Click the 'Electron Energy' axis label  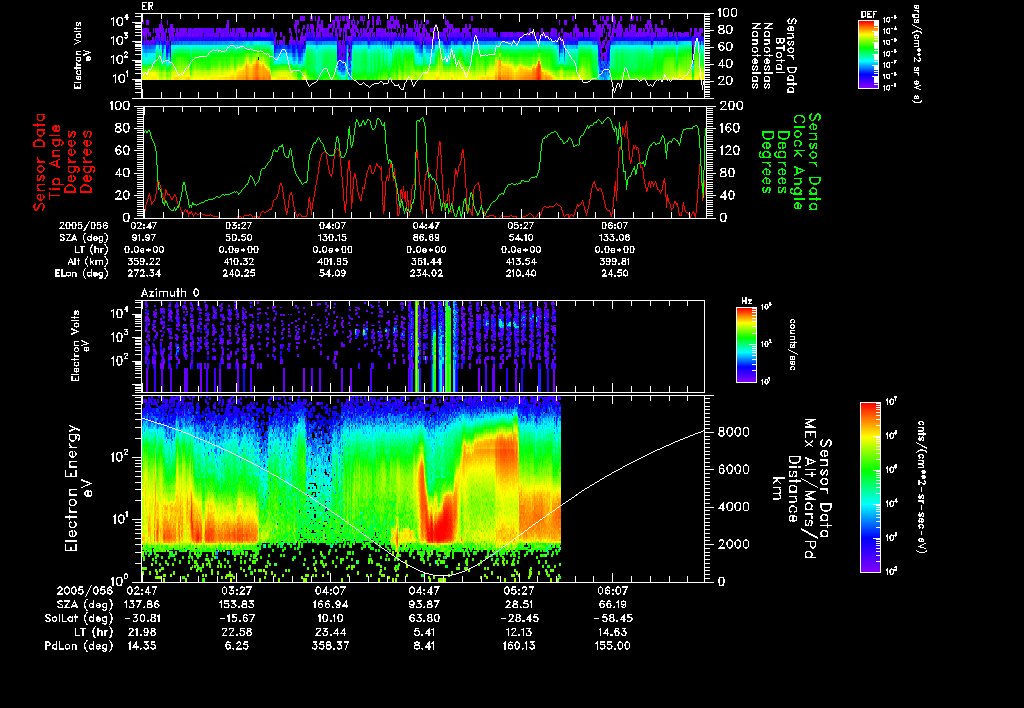point(72,489)
